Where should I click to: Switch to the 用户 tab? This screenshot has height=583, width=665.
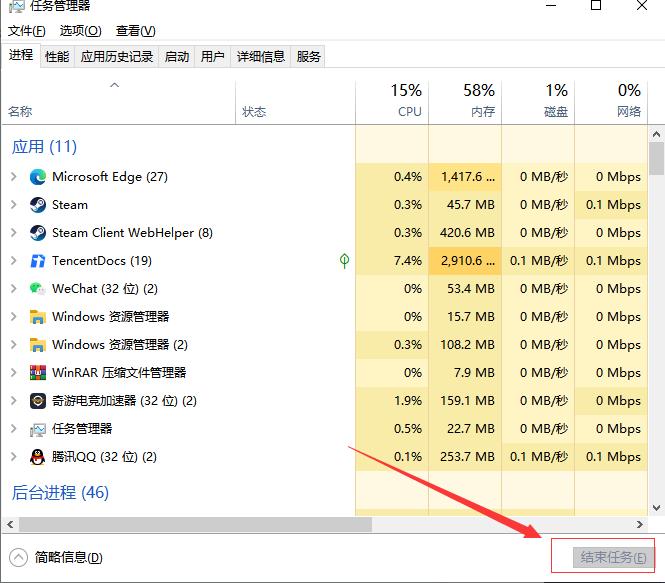[x=212, y=56]
